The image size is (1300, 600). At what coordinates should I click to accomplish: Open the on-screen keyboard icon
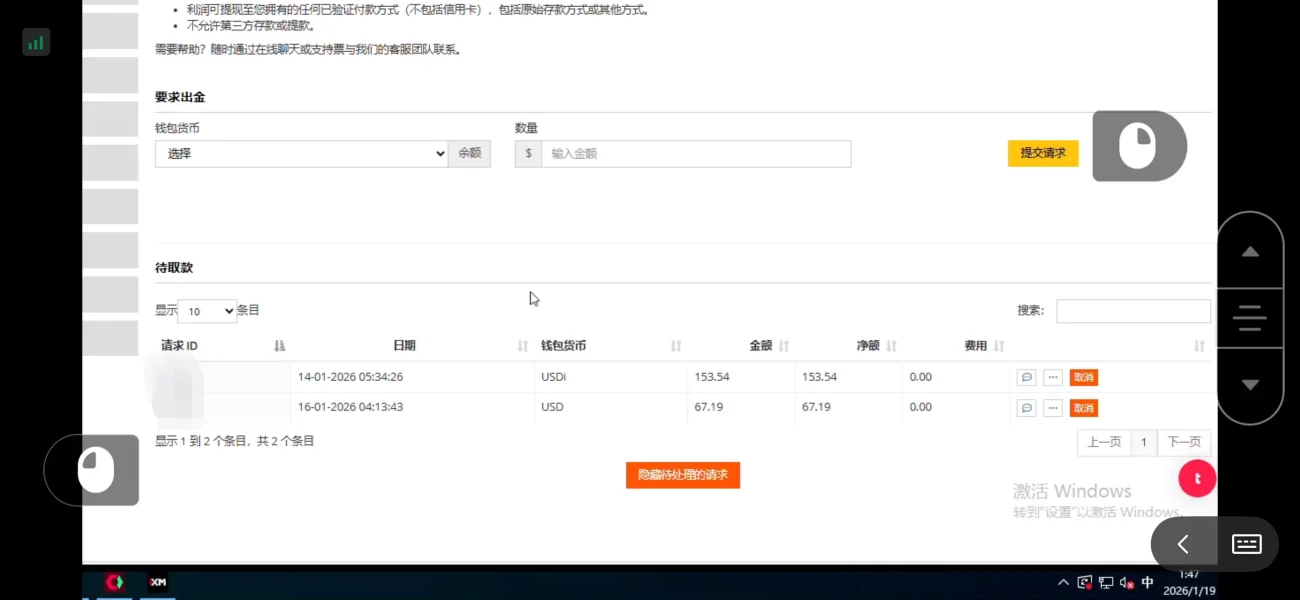1246,543
